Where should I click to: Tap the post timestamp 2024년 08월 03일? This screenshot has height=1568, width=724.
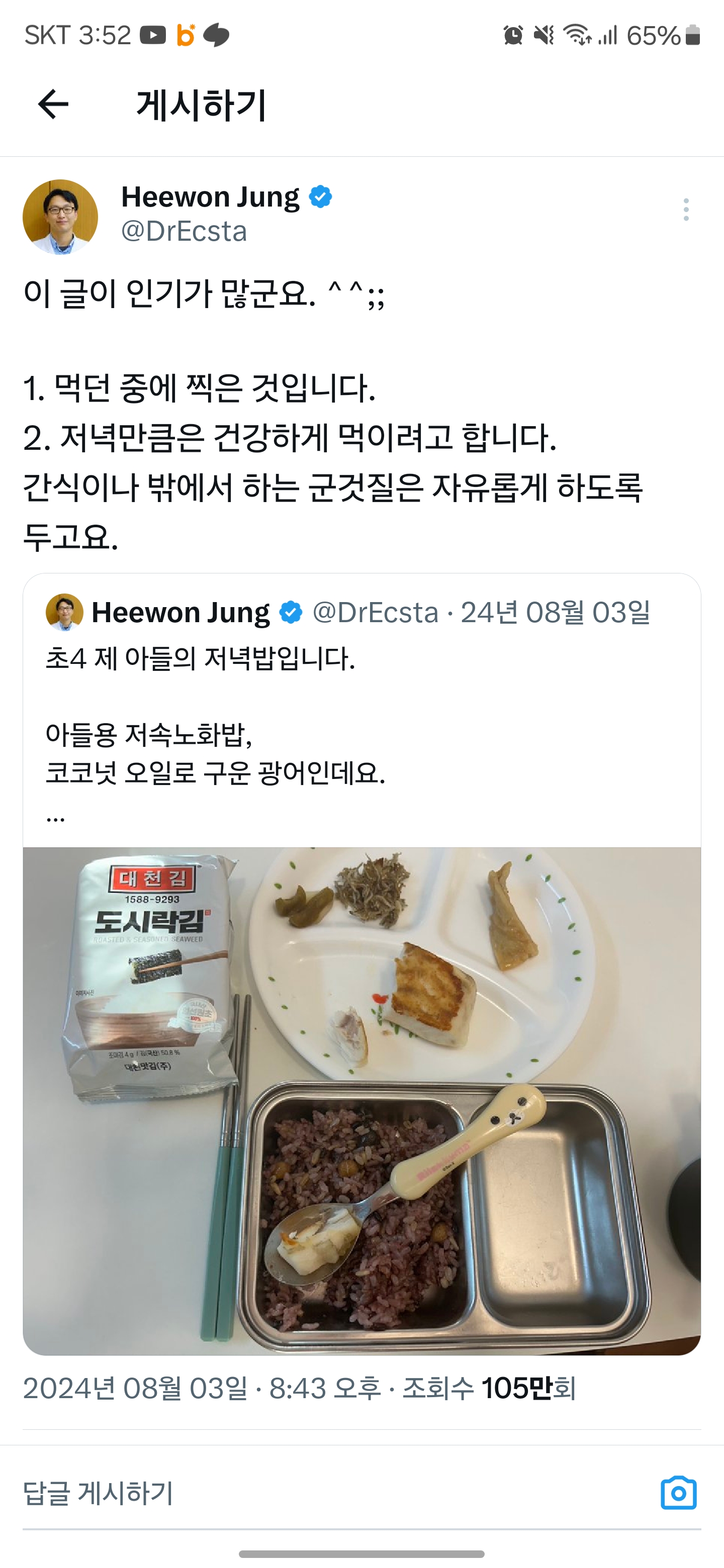click(135, 1389)
